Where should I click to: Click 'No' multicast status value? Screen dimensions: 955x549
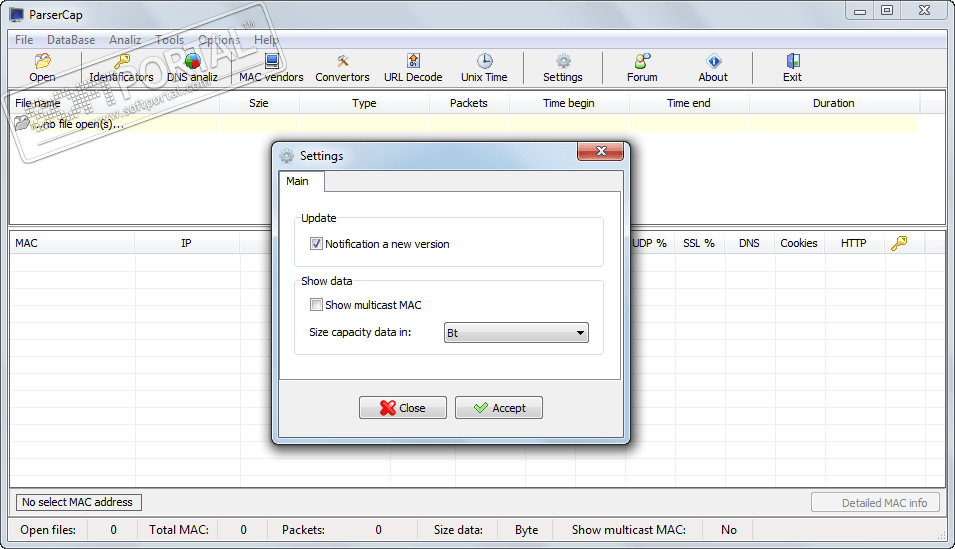[729, 530]
